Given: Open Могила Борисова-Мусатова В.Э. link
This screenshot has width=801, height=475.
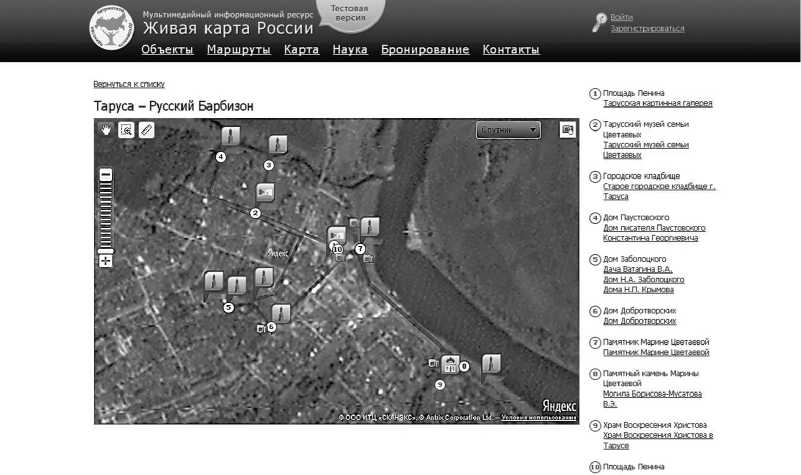Looking at the screenshot, I should (x=652, y=398).
